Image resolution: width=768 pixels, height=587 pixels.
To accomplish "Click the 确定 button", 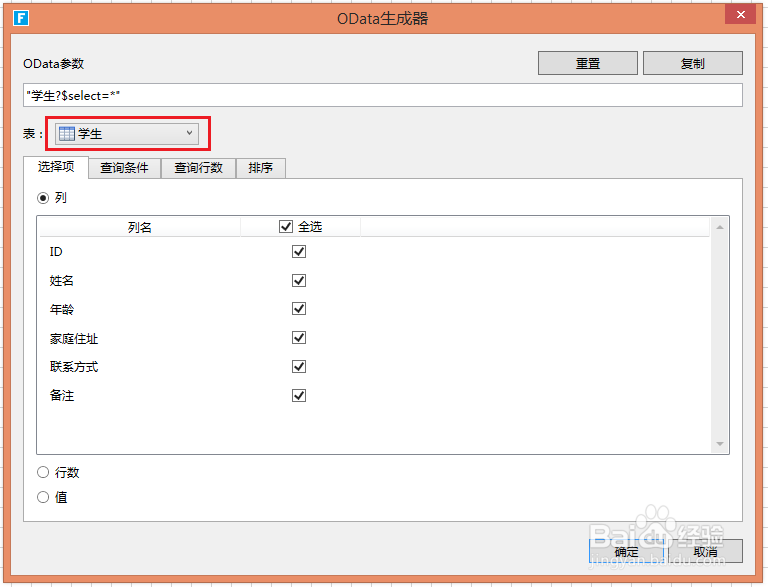I will 626,551.
